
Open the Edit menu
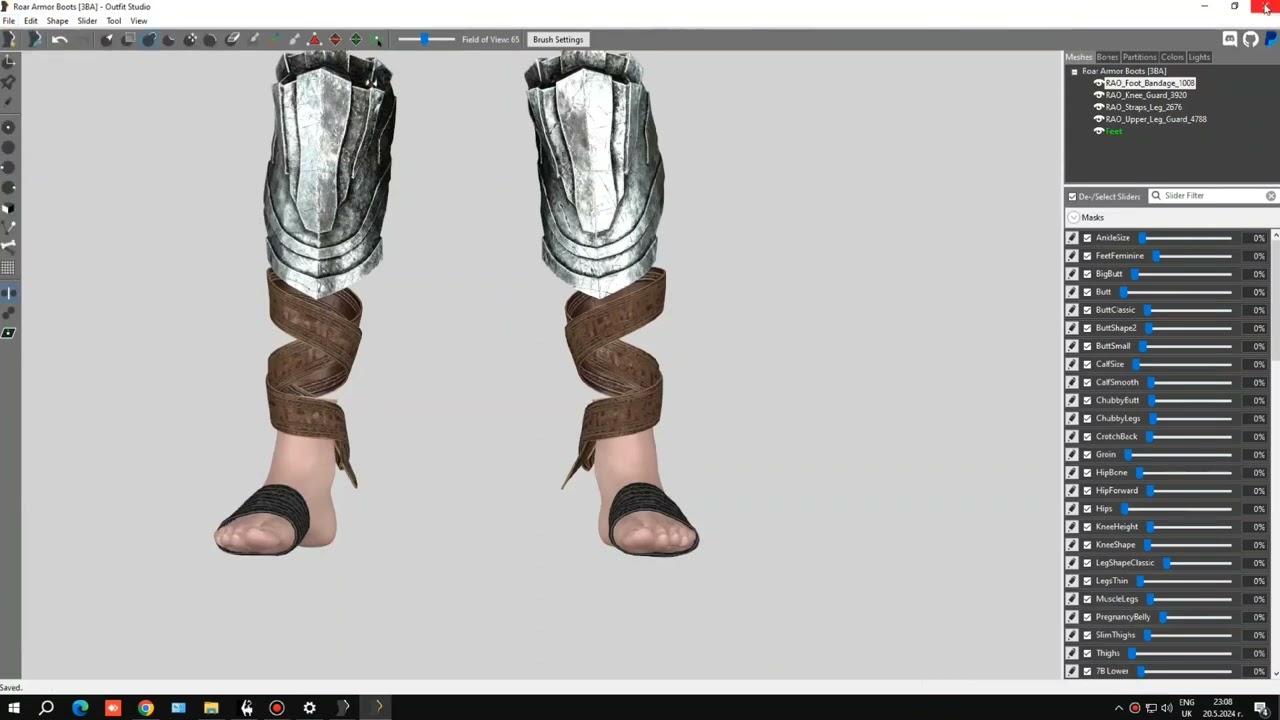pos(30,21)
